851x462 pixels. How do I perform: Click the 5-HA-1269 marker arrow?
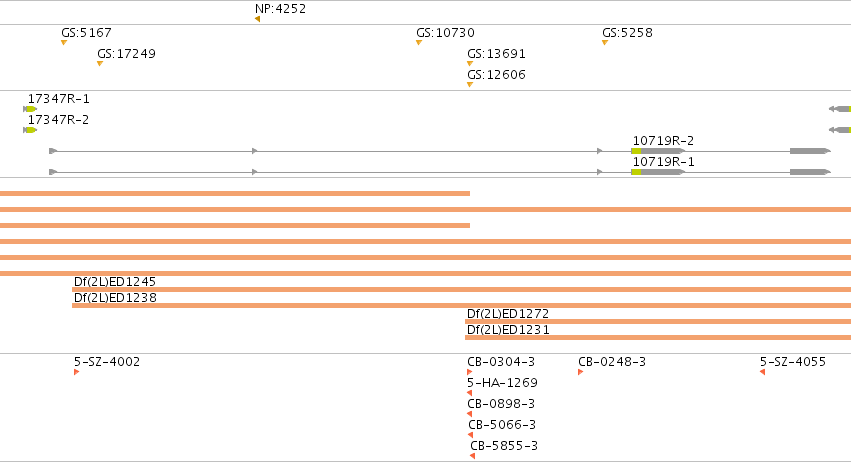tap(469, 393)
